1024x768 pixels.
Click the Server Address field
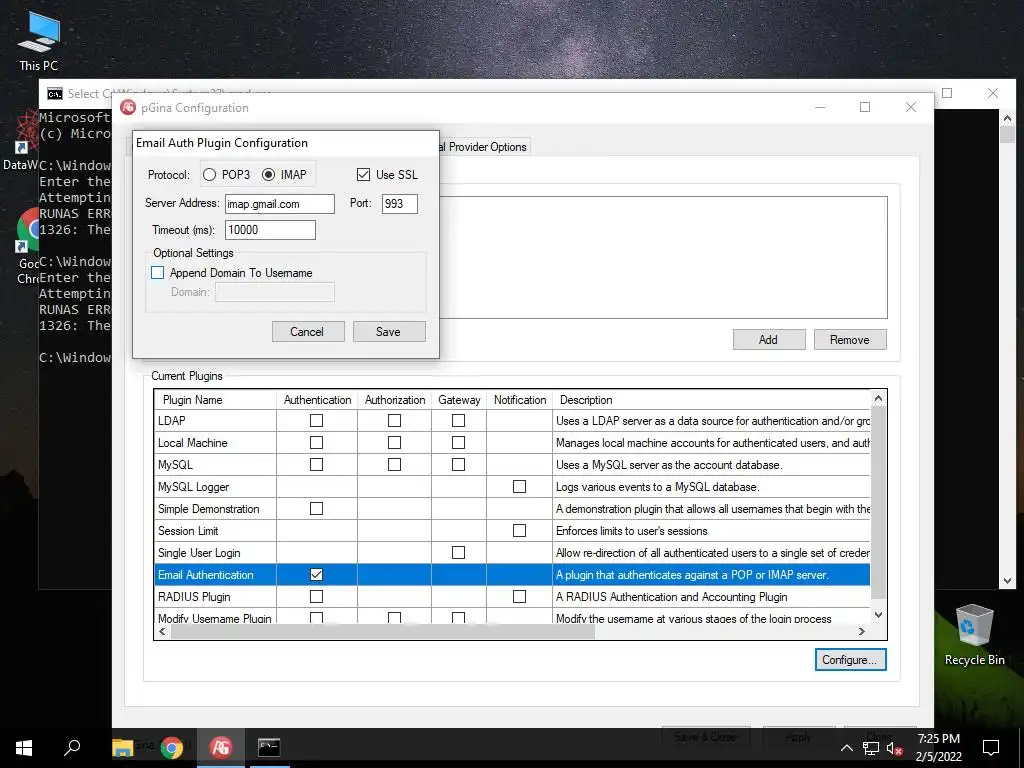[x=280, y=204]
